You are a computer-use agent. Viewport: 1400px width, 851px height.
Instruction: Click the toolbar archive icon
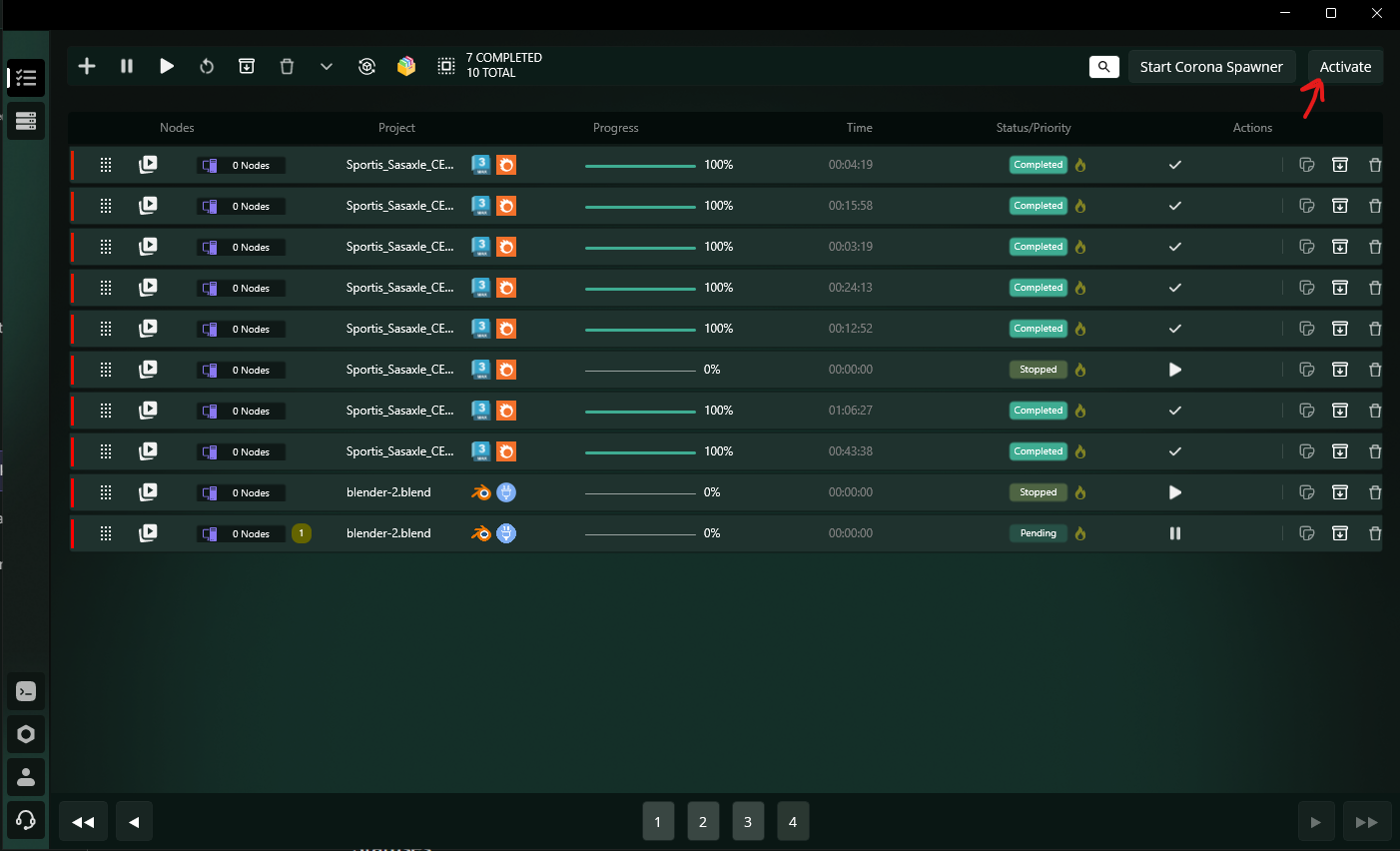(247, 66)
